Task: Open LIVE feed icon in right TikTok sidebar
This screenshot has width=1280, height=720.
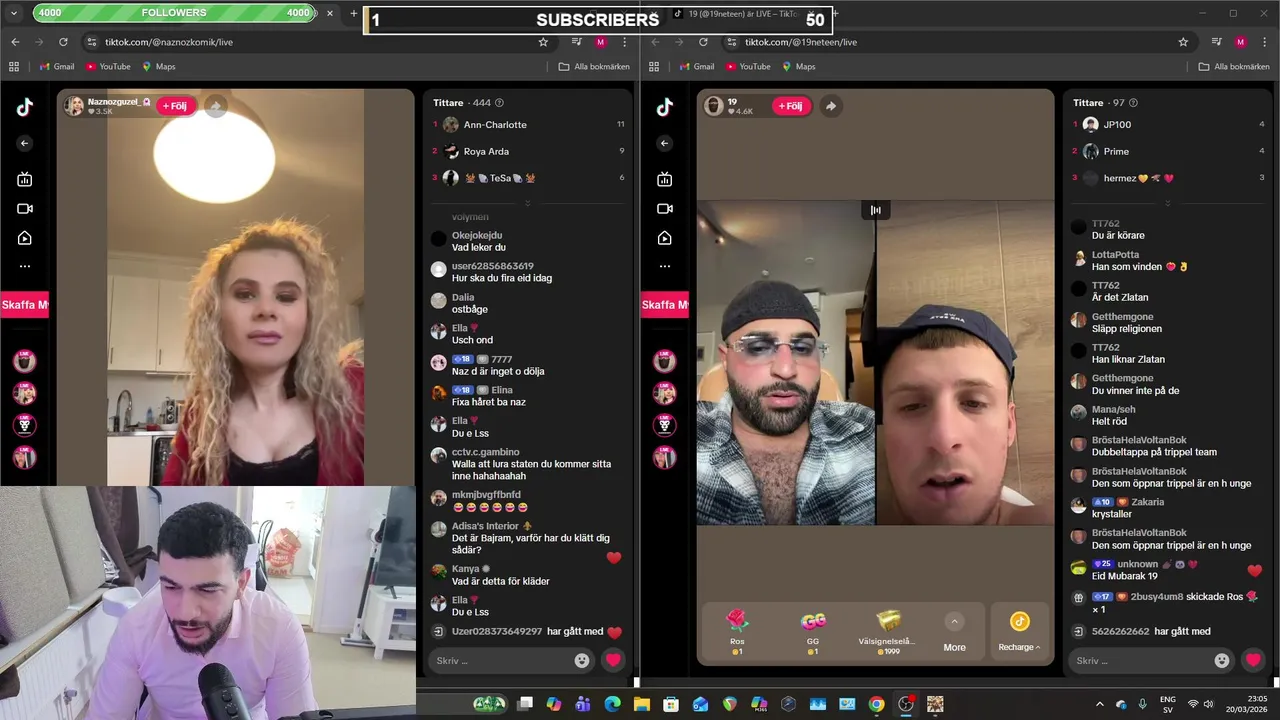Action: [x=664, y=179]
